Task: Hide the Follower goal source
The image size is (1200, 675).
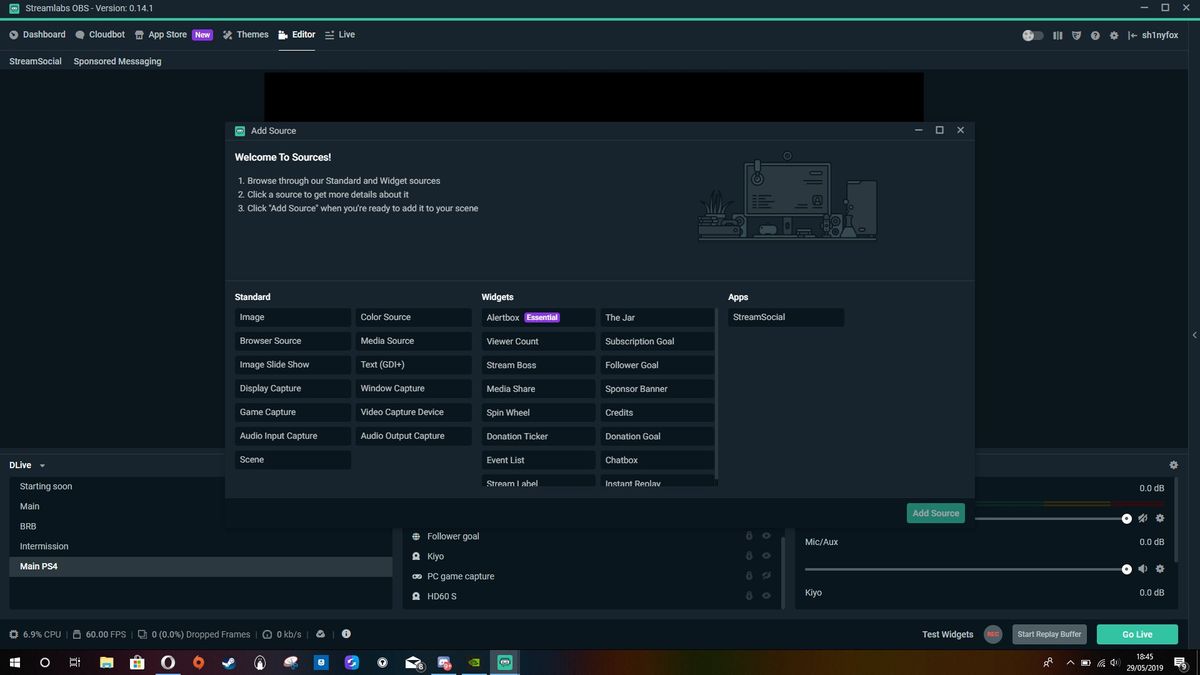Action: [766, 536]
